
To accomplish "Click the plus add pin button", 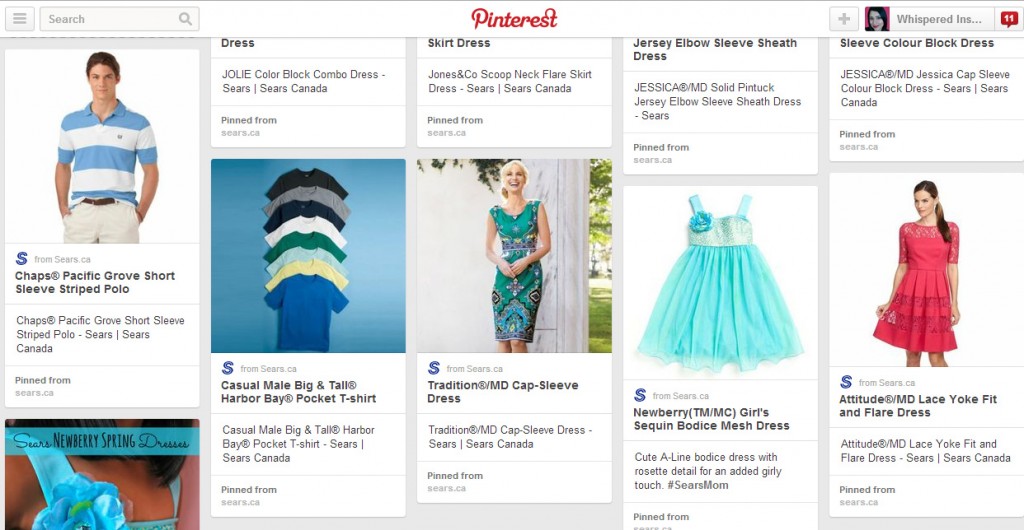I will (844, 19).
